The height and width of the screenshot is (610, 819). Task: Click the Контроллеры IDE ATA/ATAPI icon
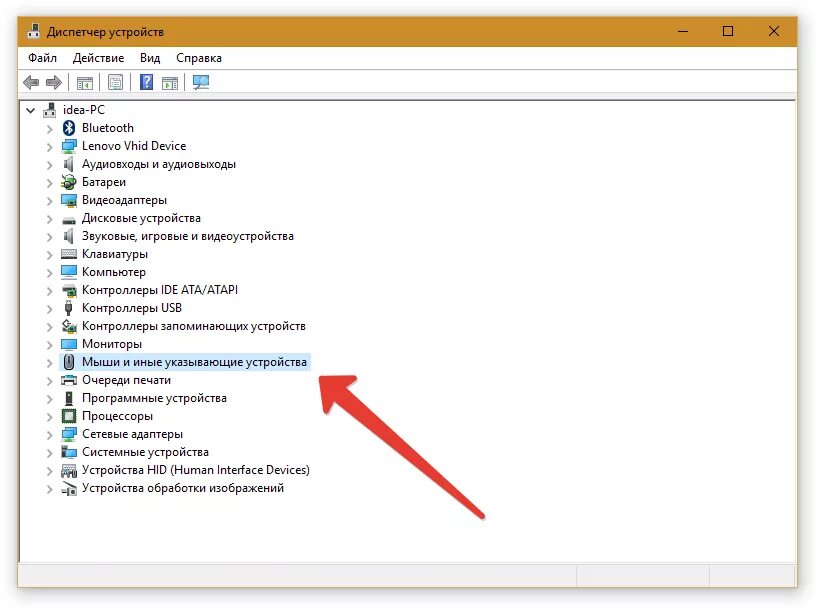pos(69,290)
